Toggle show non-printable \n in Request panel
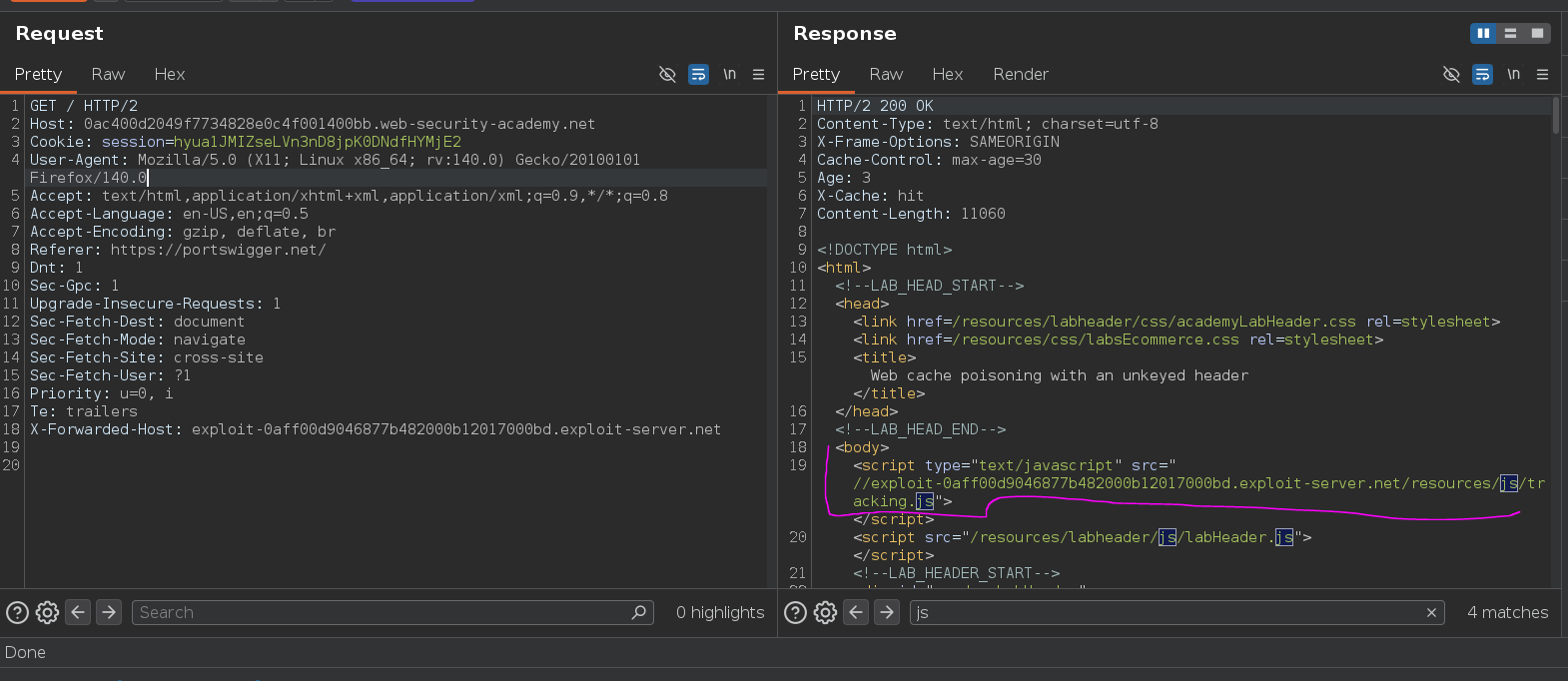 (730, 74)
